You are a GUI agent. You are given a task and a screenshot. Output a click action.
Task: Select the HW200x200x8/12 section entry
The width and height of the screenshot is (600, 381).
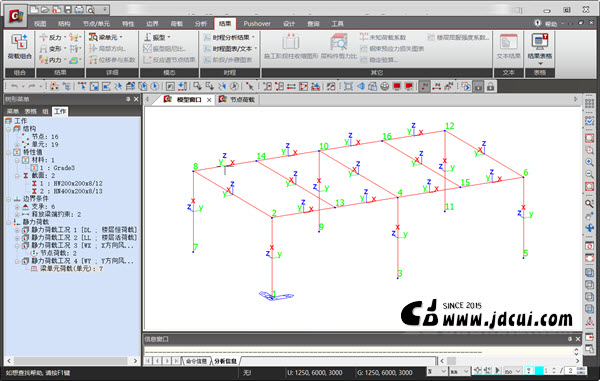tap(67, 184)
